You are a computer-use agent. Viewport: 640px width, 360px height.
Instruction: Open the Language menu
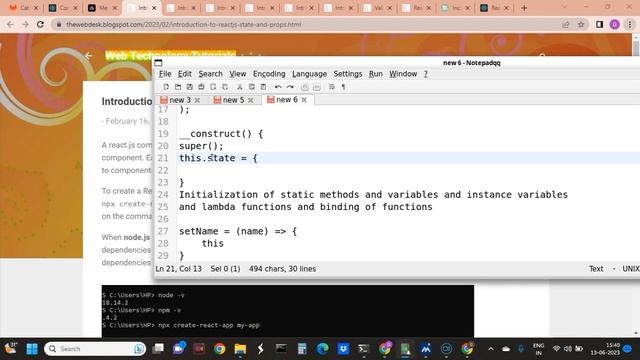[309, 74]
